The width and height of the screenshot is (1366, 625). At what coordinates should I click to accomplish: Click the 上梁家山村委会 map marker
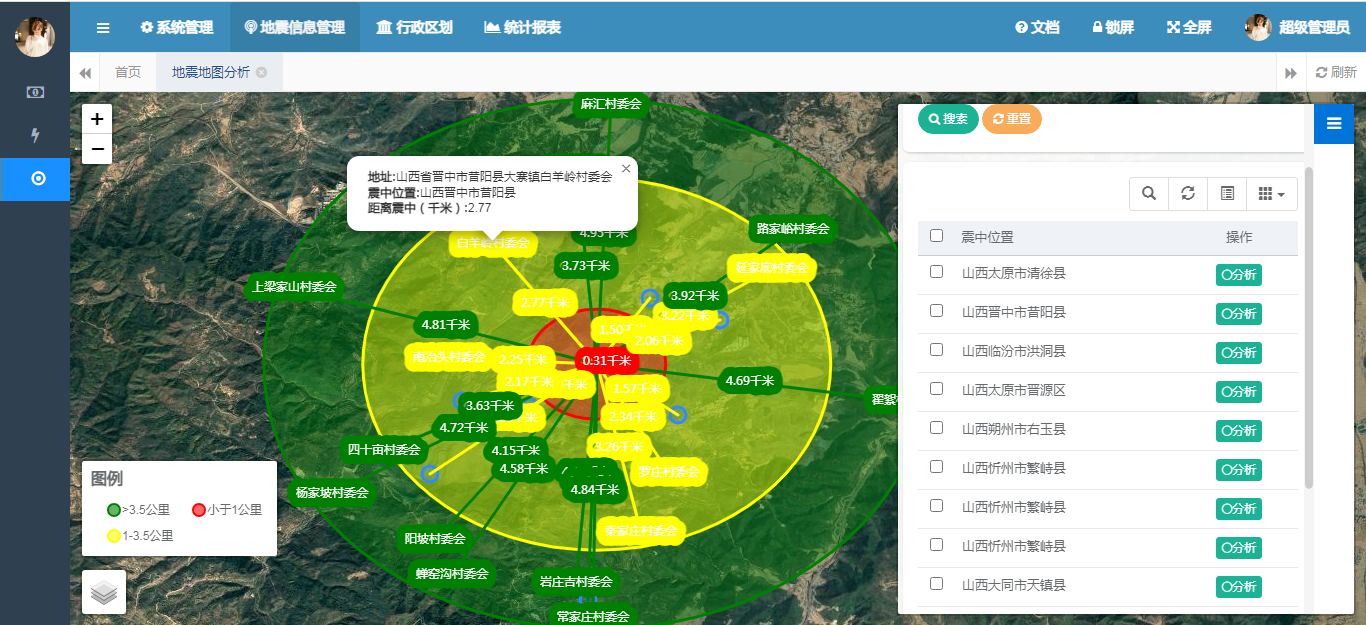294,287
